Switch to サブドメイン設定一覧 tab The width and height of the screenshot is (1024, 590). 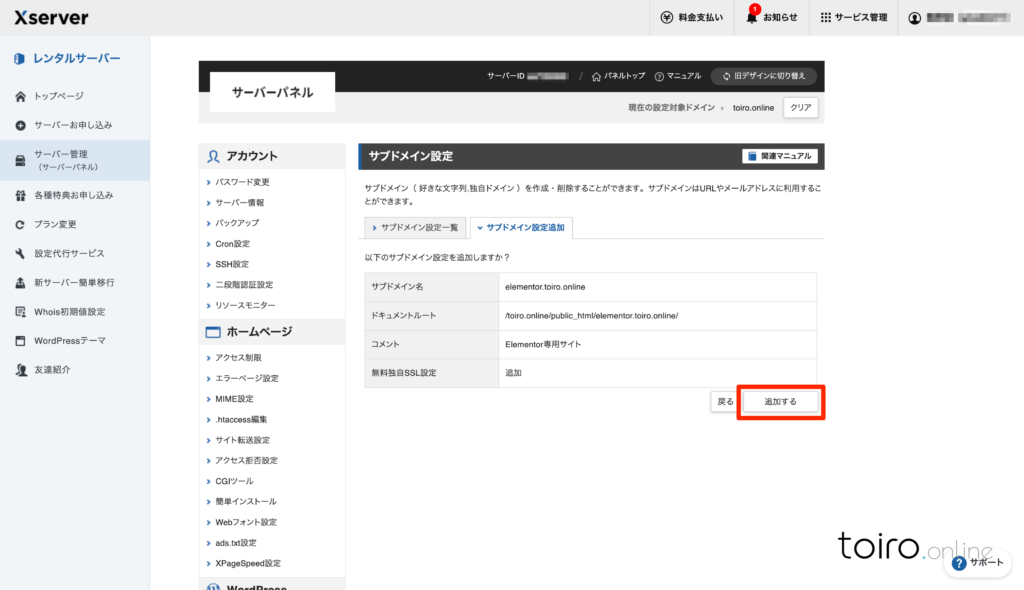(413, 228)
